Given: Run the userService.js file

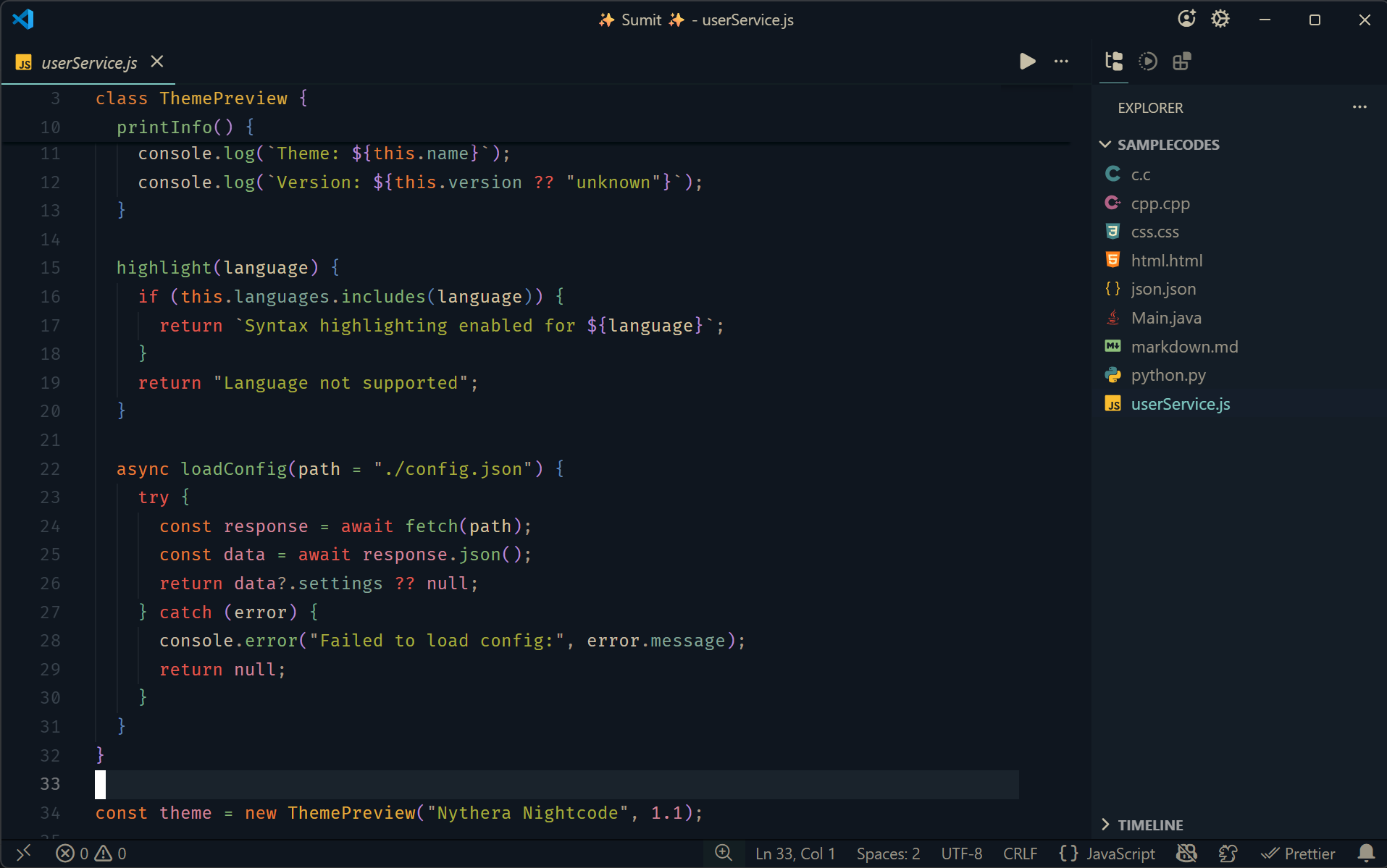Looking at the screenshot, I should pos(1027,62).
